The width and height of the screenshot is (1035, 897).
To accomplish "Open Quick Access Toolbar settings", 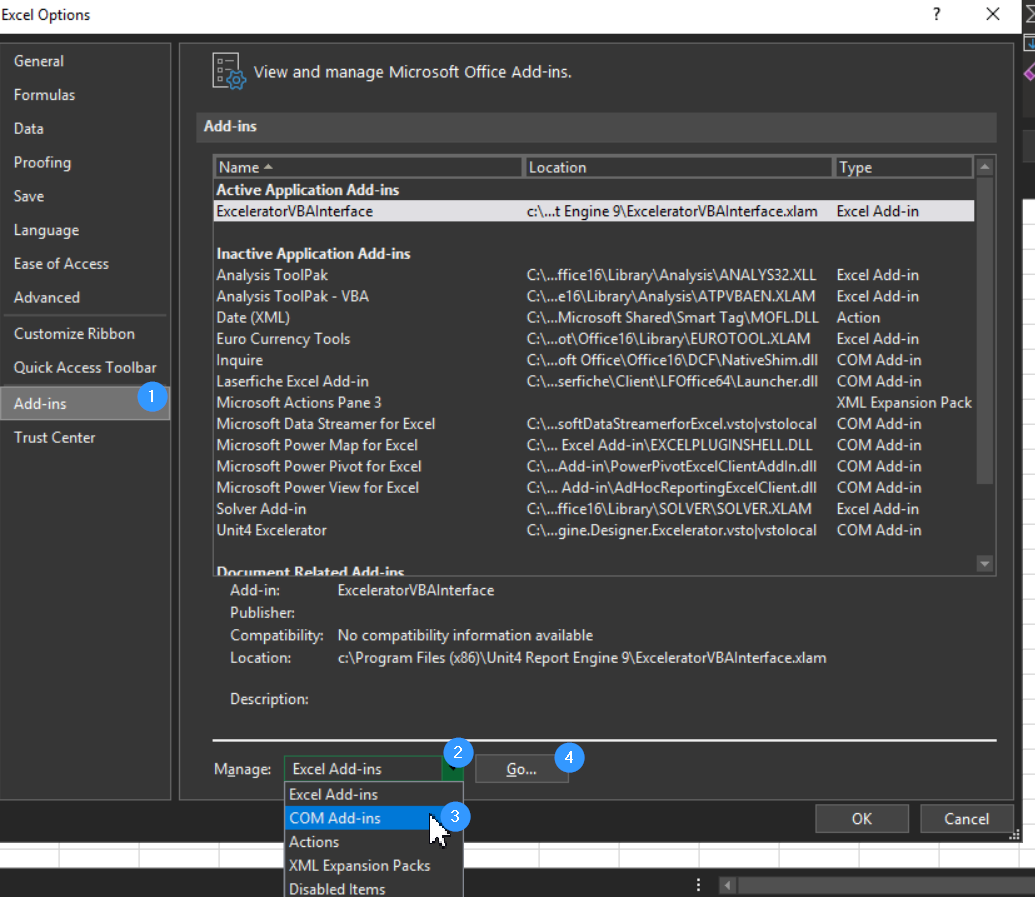I will pos(85,368).
